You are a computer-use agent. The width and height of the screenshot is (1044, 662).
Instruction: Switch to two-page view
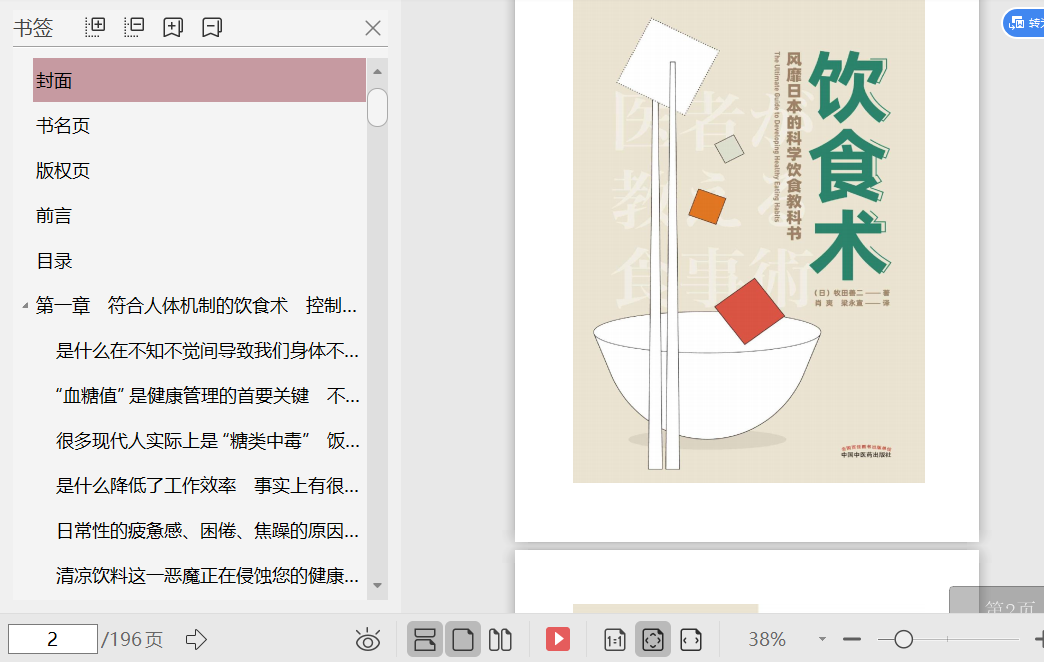click(x=501, y=639)
